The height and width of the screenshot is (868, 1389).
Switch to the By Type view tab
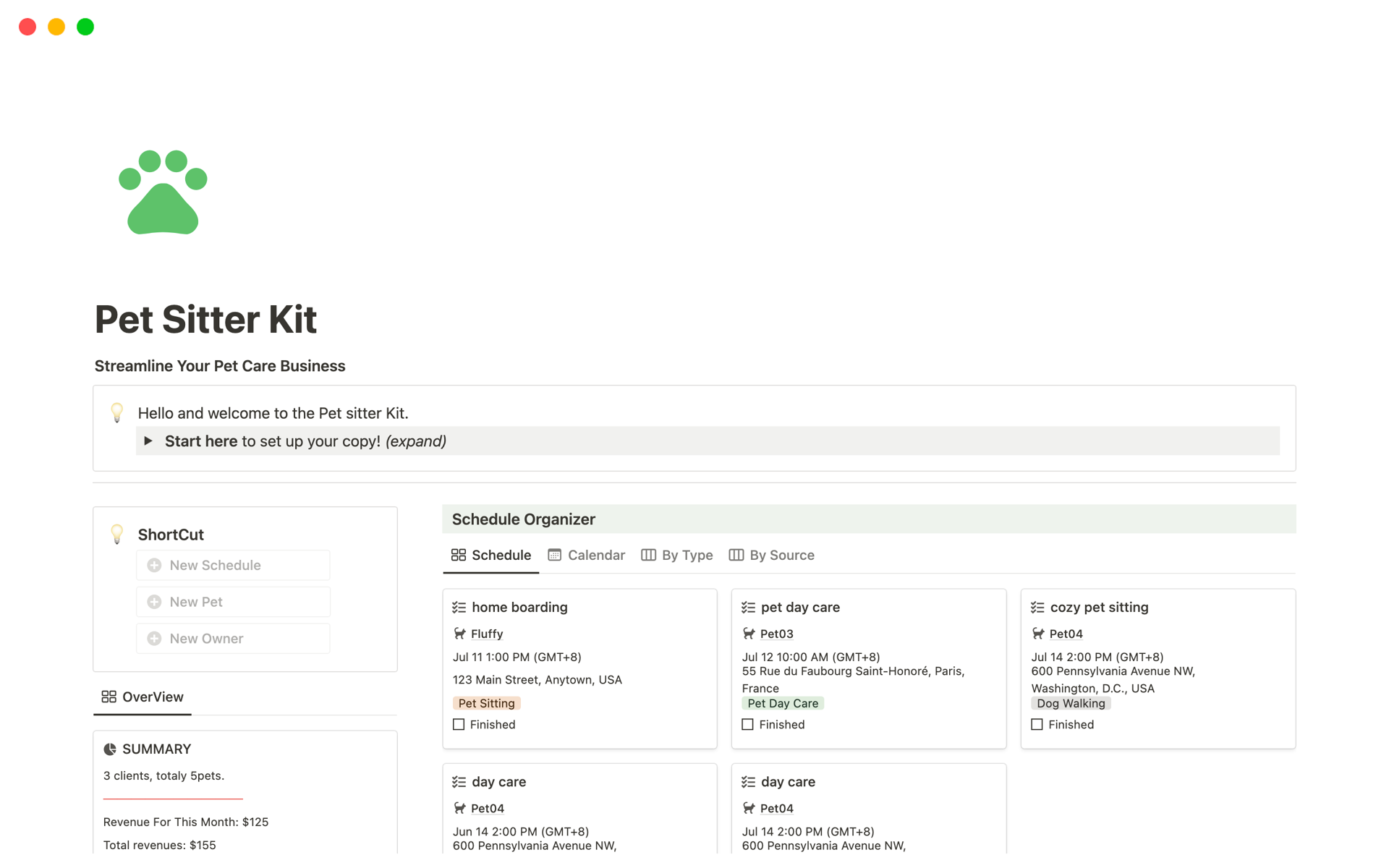677,556
